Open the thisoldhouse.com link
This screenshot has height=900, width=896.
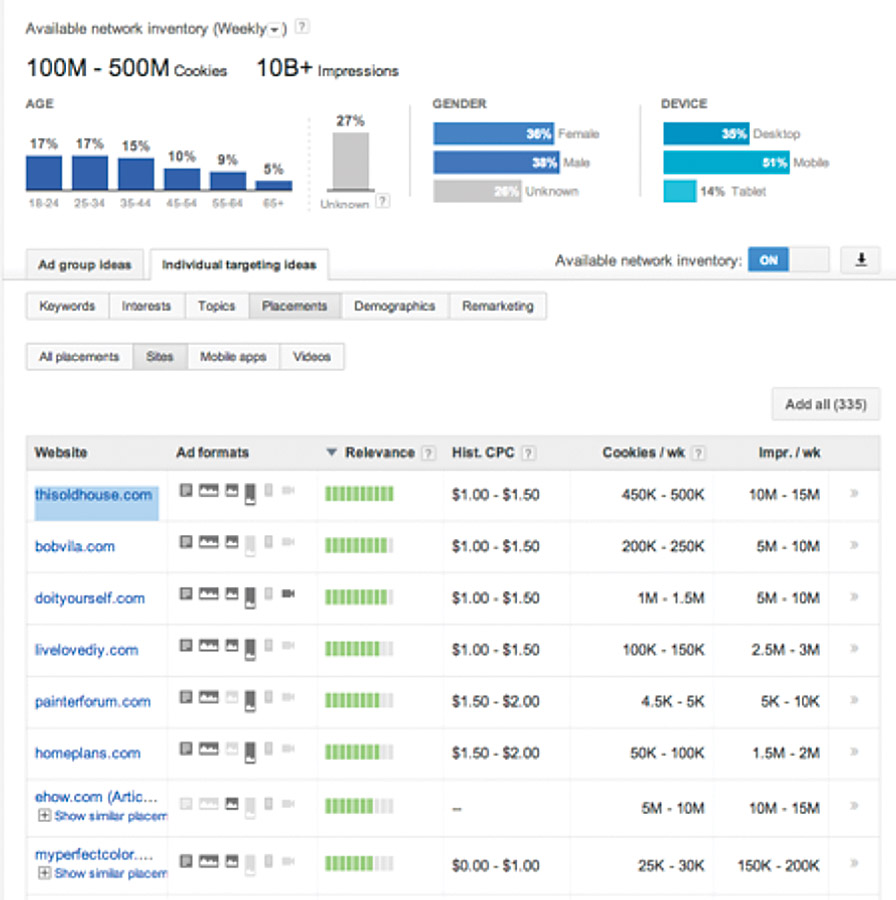pyautogui.click(x=94, y=495)
